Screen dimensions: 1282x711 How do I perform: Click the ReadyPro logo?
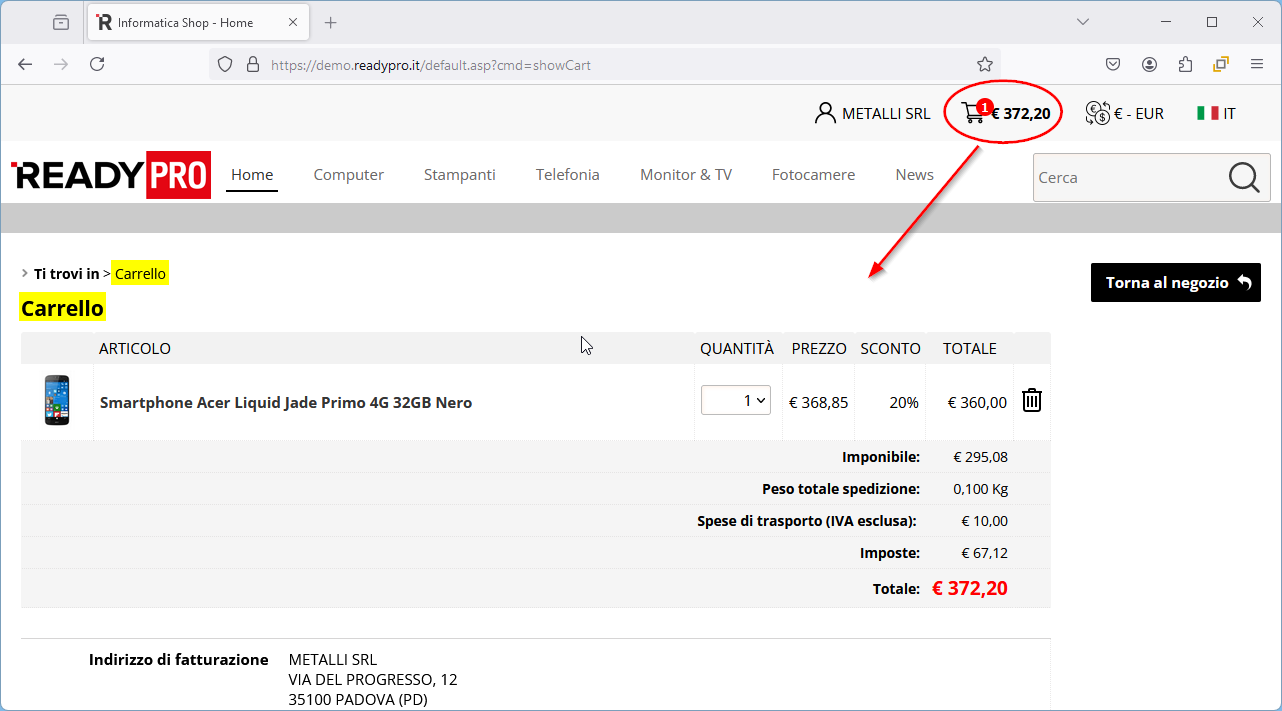[111, 175]
